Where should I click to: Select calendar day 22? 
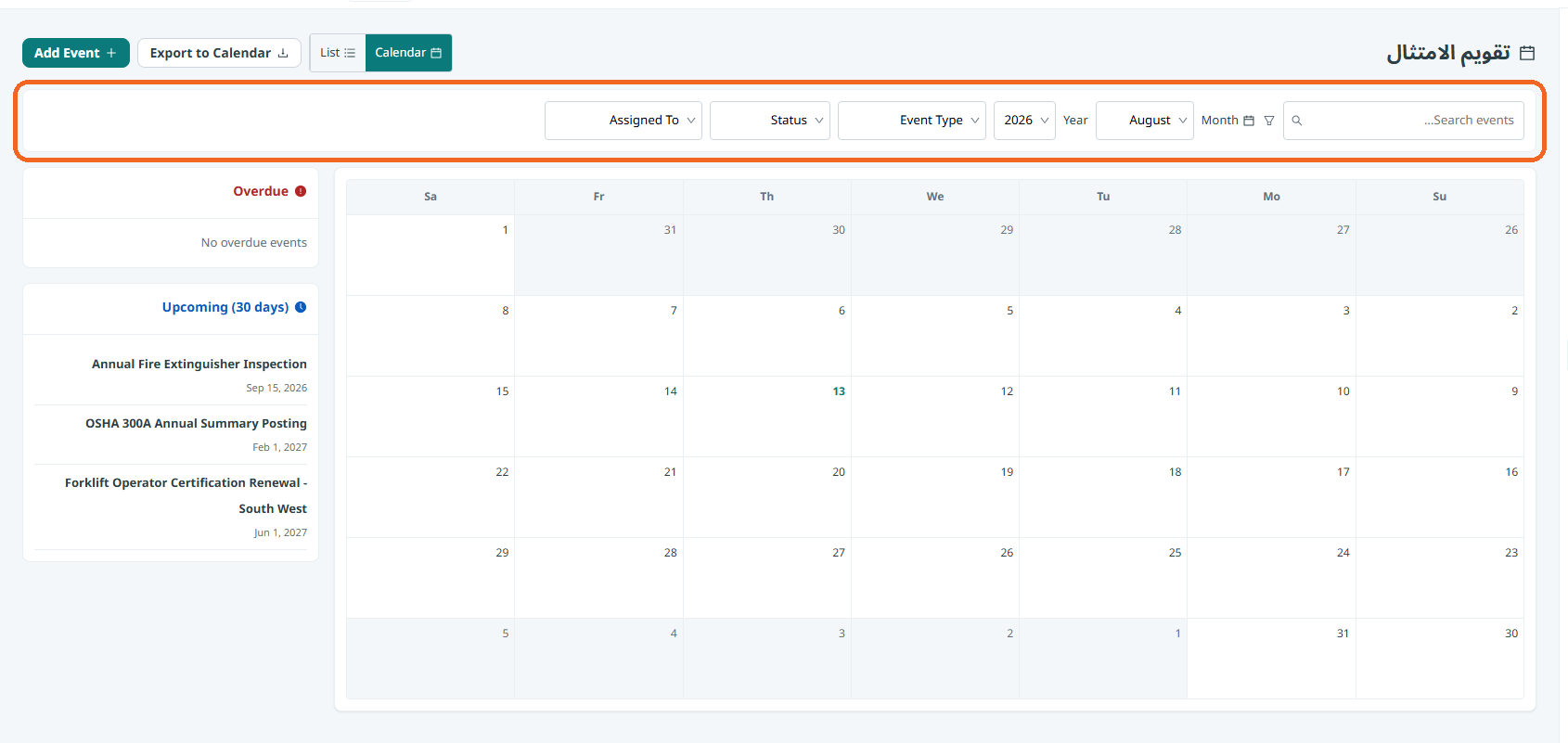pyautogui.click(x=431, y=497)
